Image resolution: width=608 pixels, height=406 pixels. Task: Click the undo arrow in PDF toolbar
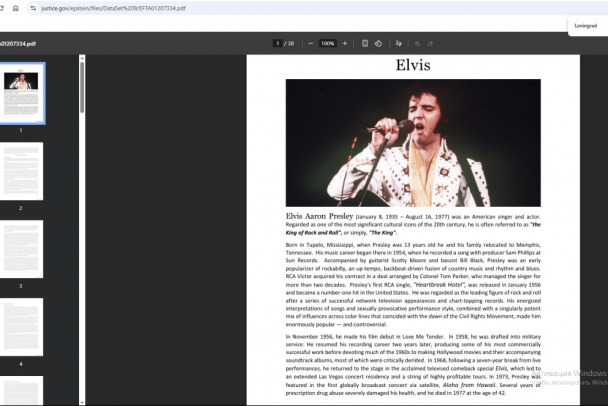tap(418, 44)
